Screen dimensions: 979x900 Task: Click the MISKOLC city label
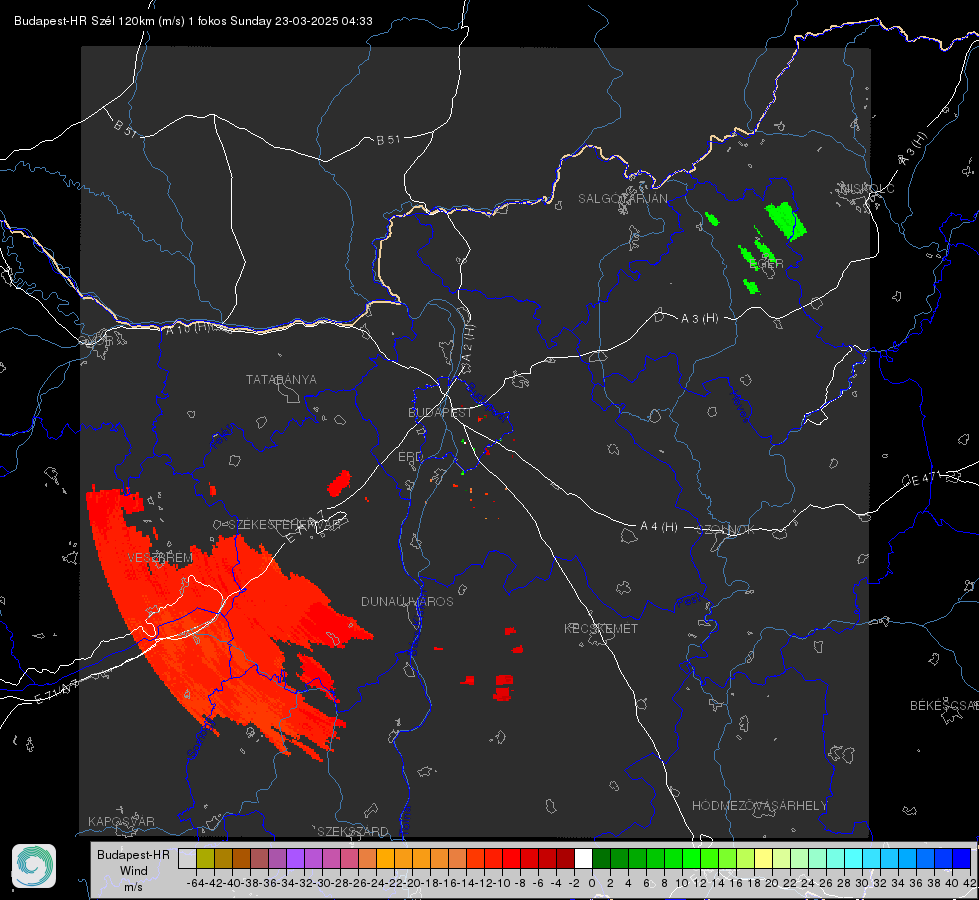pos(867,188)
